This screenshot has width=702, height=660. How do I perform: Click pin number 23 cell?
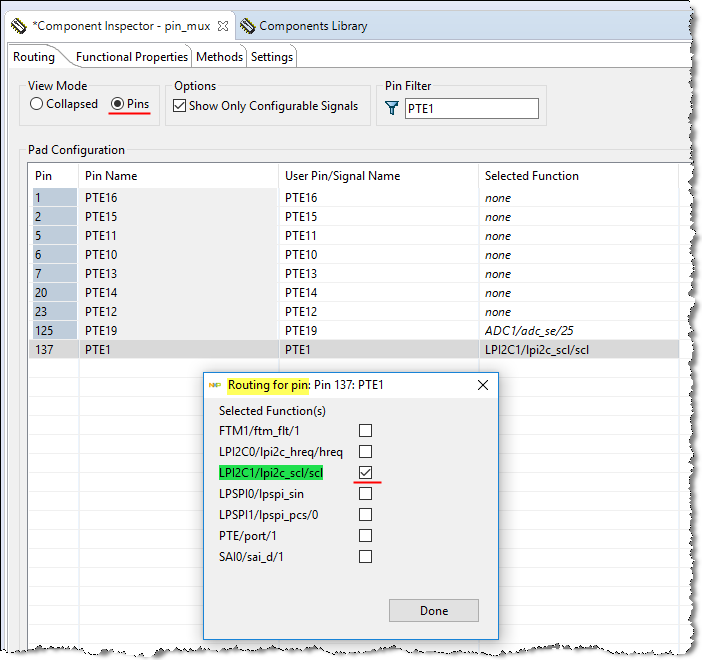[x=54, y=312]
